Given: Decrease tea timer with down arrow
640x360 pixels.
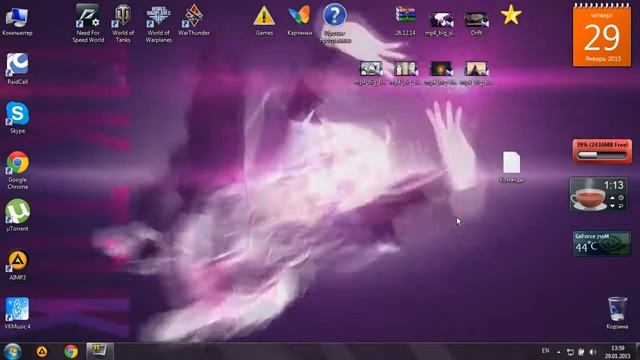Looking at the screenshot, I should pos(612,206).
